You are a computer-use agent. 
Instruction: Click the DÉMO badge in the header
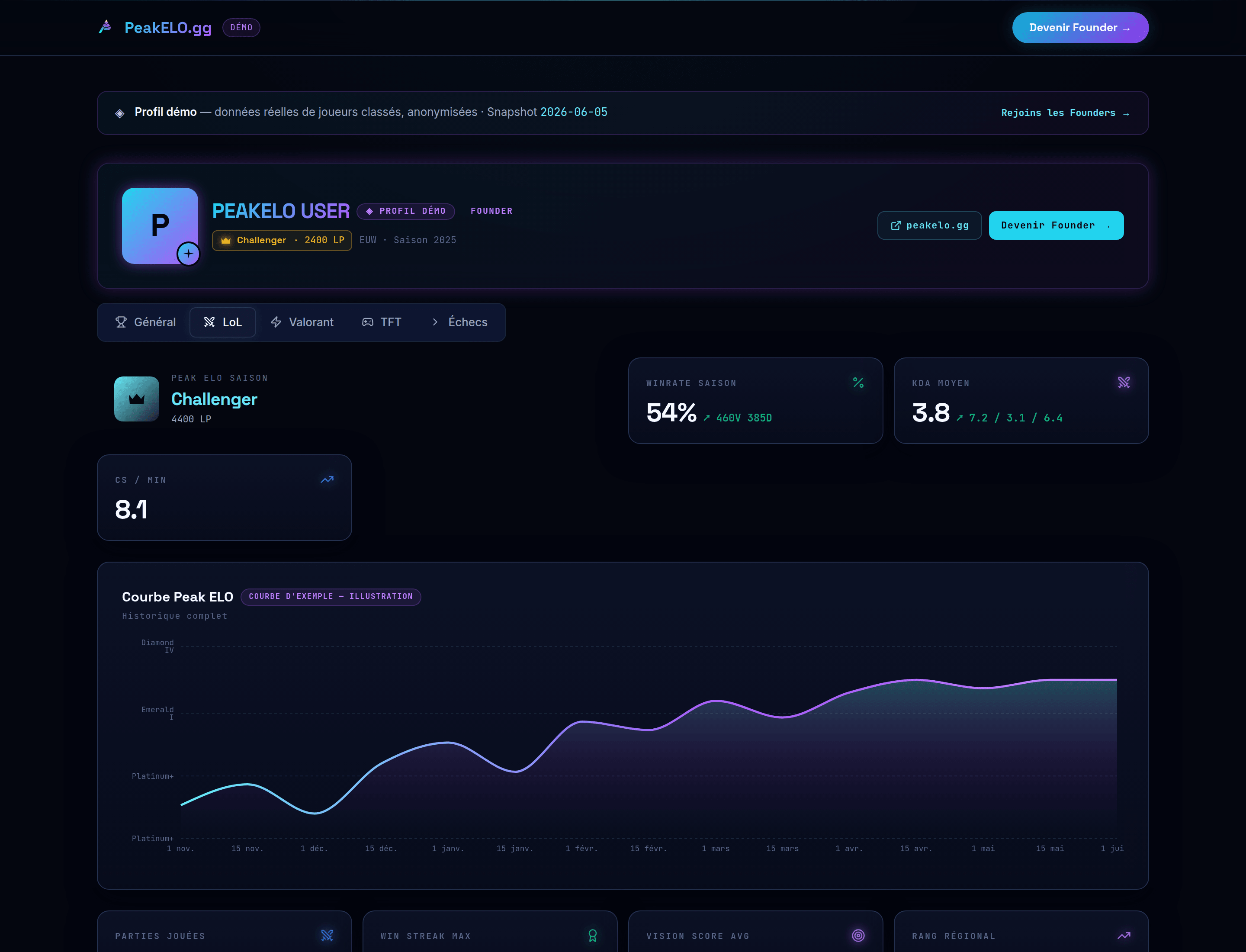(241, 27)
